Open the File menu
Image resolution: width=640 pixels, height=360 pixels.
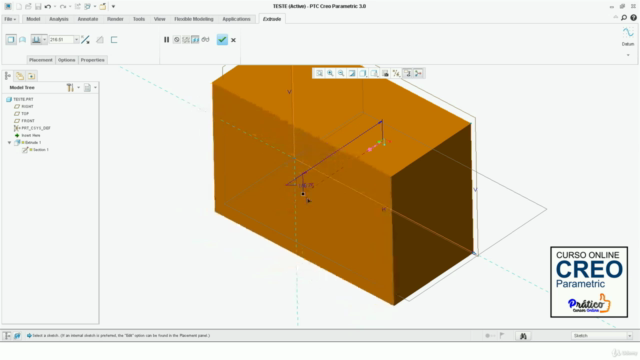click(10, 19)
